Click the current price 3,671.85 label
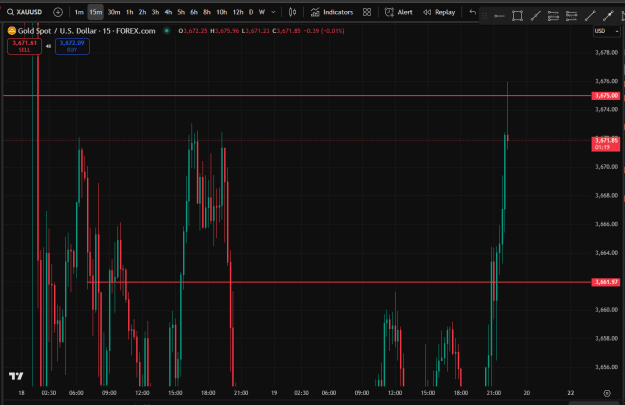The width and height of the screenshot is (625, 405). click(606, 144)
